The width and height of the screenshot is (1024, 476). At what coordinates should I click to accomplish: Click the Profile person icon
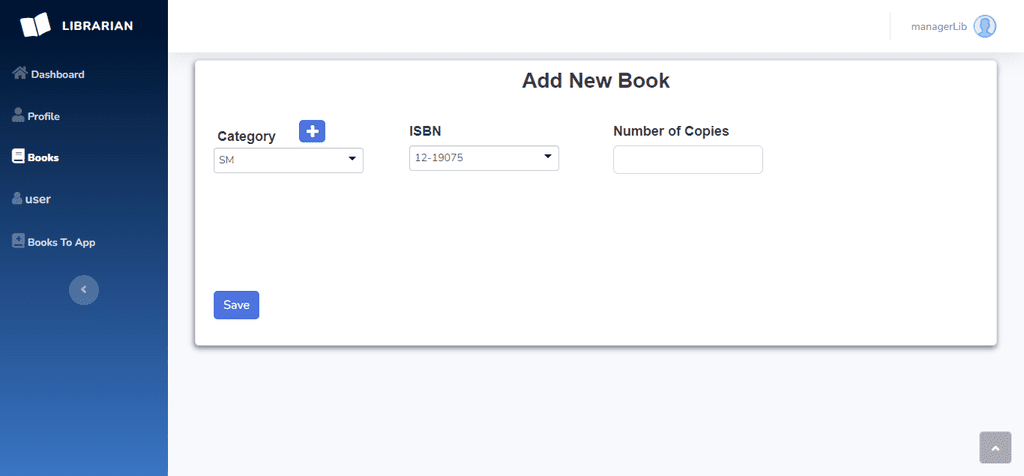point(18,115)
